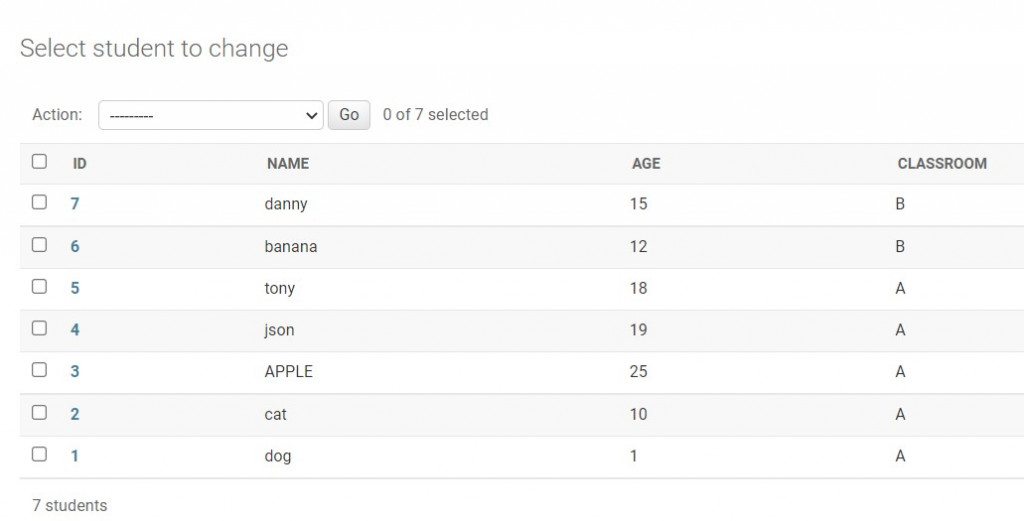Tick the checkbox beside tony's row

[x=39, y=286]
